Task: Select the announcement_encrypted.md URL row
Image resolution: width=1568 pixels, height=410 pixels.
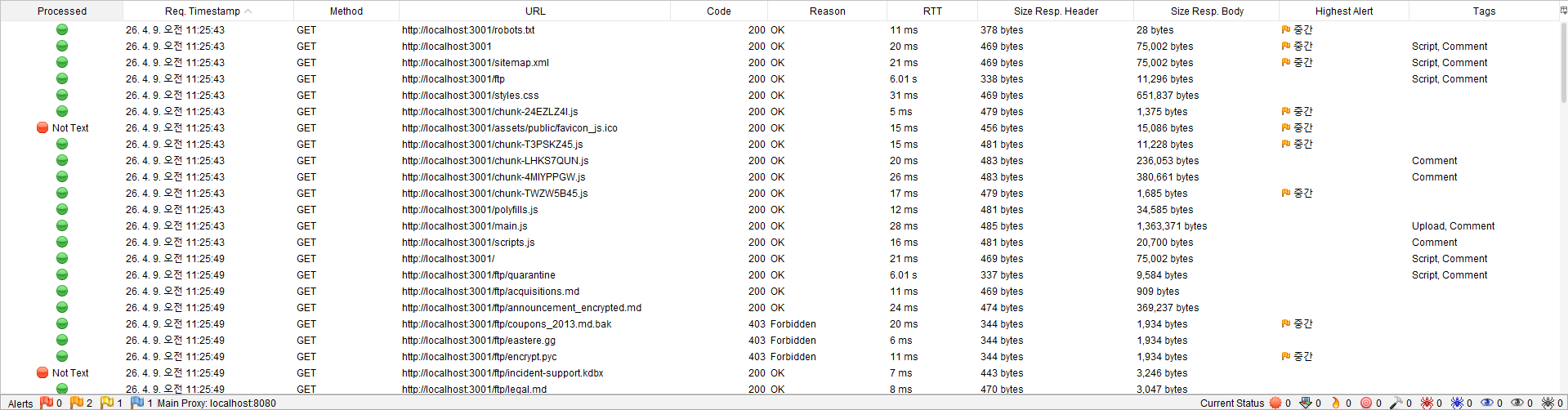Action: coord(522,307)
